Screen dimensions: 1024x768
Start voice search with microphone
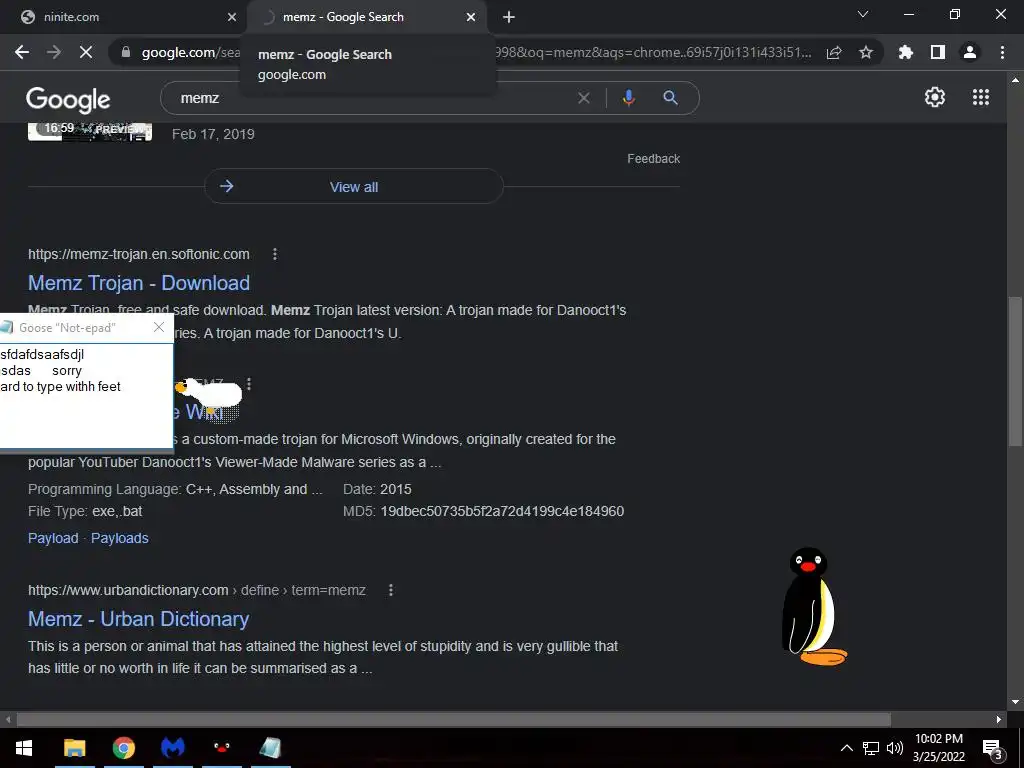point(628,98)
